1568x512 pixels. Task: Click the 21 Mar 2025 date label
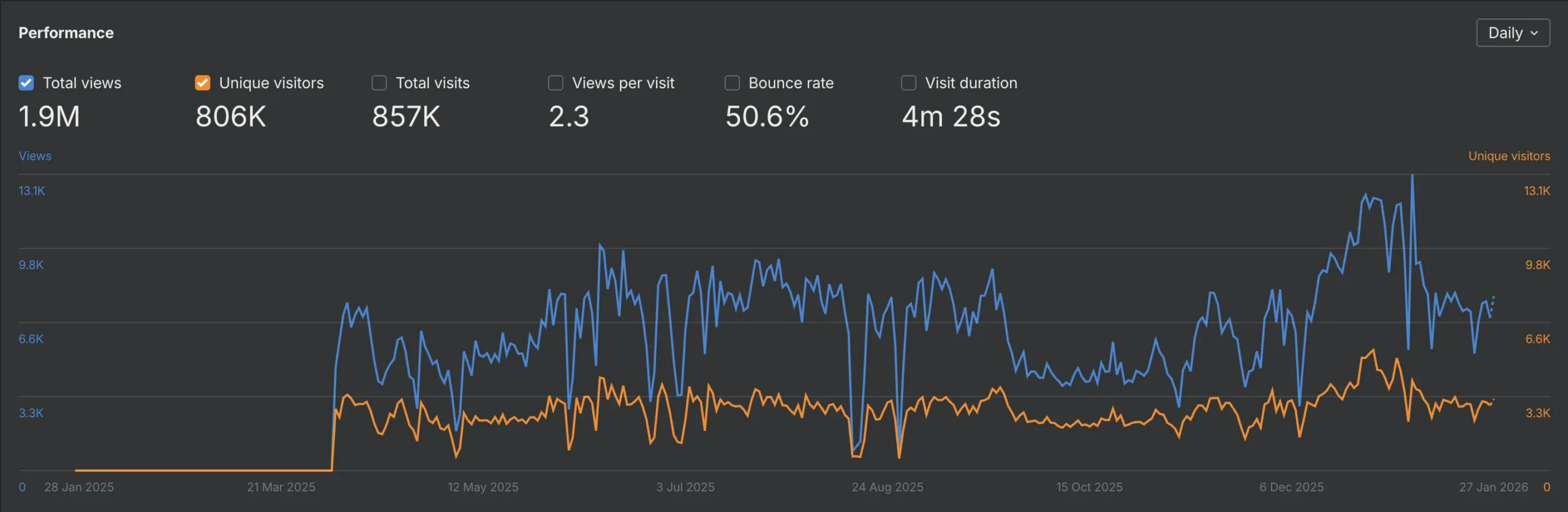[281, 487]
